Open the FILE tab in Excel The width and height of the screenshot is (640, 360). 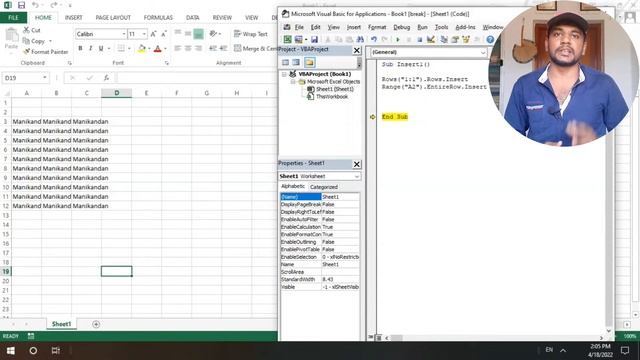tap(13, 18)
